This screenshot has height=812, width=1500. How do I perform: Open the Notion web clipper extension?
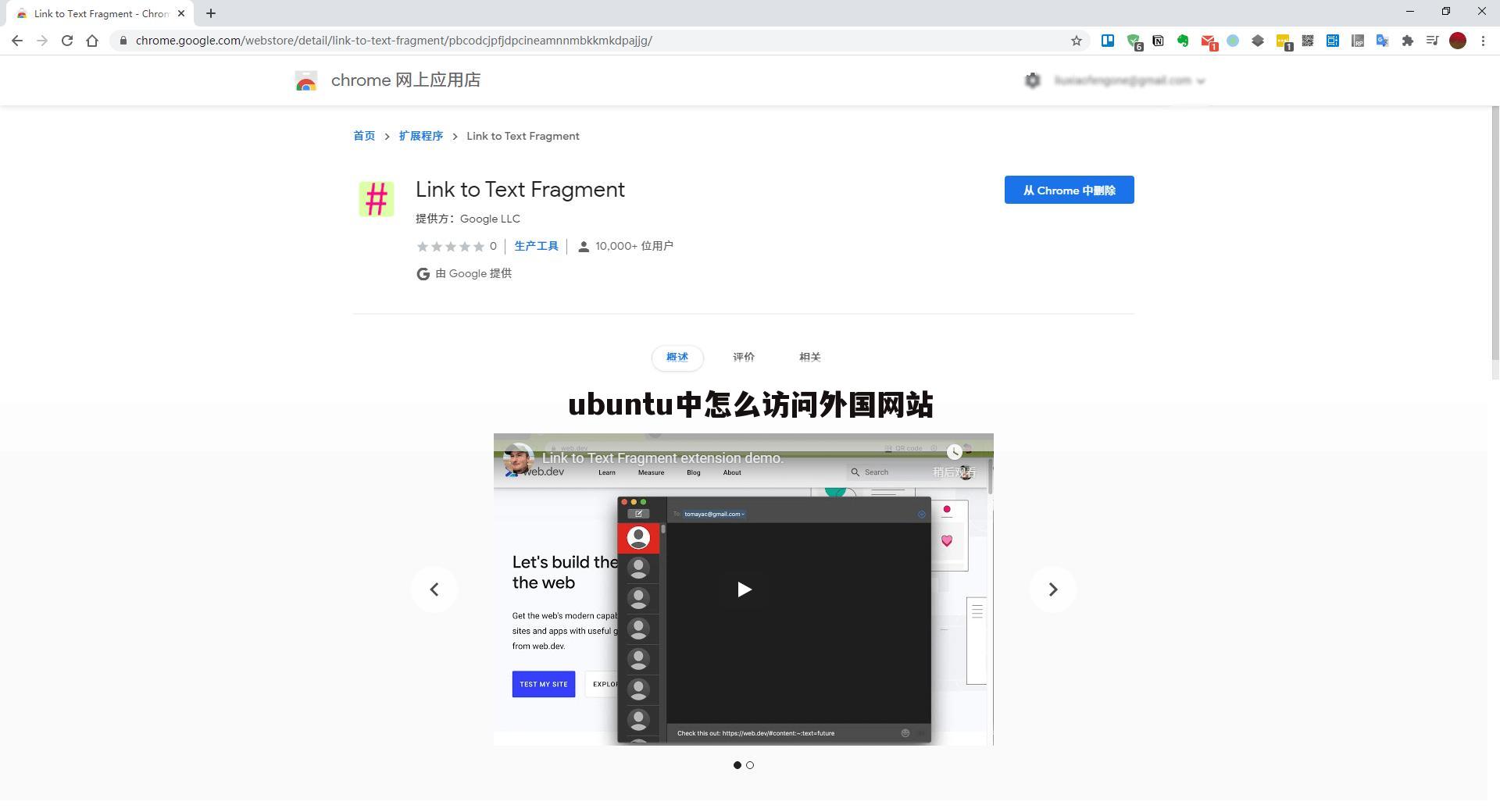1158,41
